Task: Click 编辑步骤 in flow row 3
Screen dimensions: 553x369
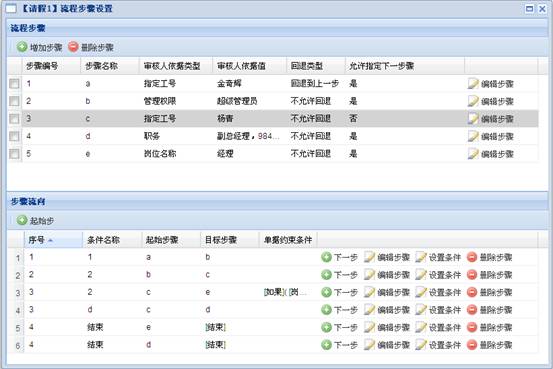Action: point(387,292)
